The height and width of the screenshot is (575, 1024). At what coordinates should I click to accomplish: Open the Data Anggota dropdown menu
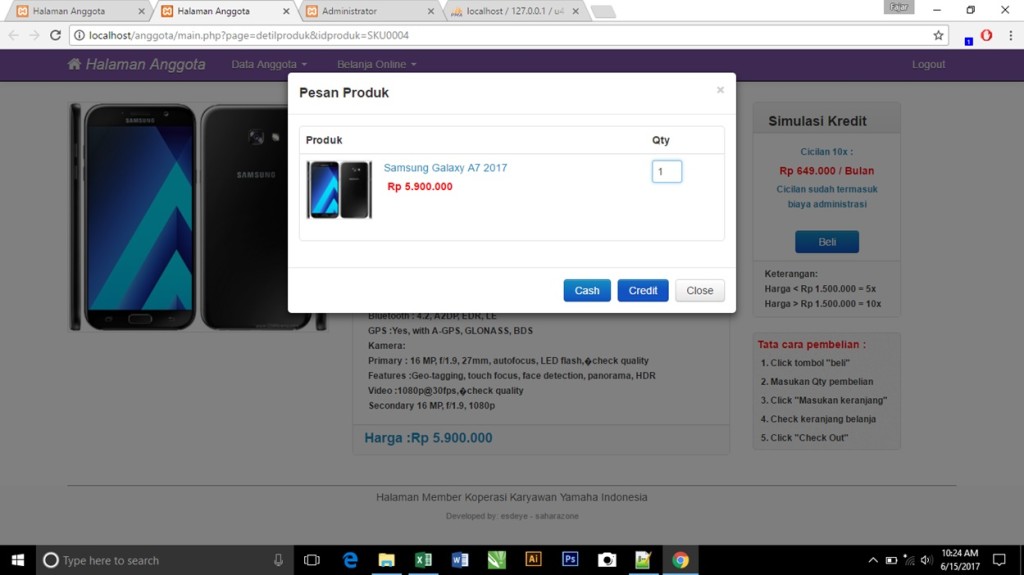(x=269, y=64)
